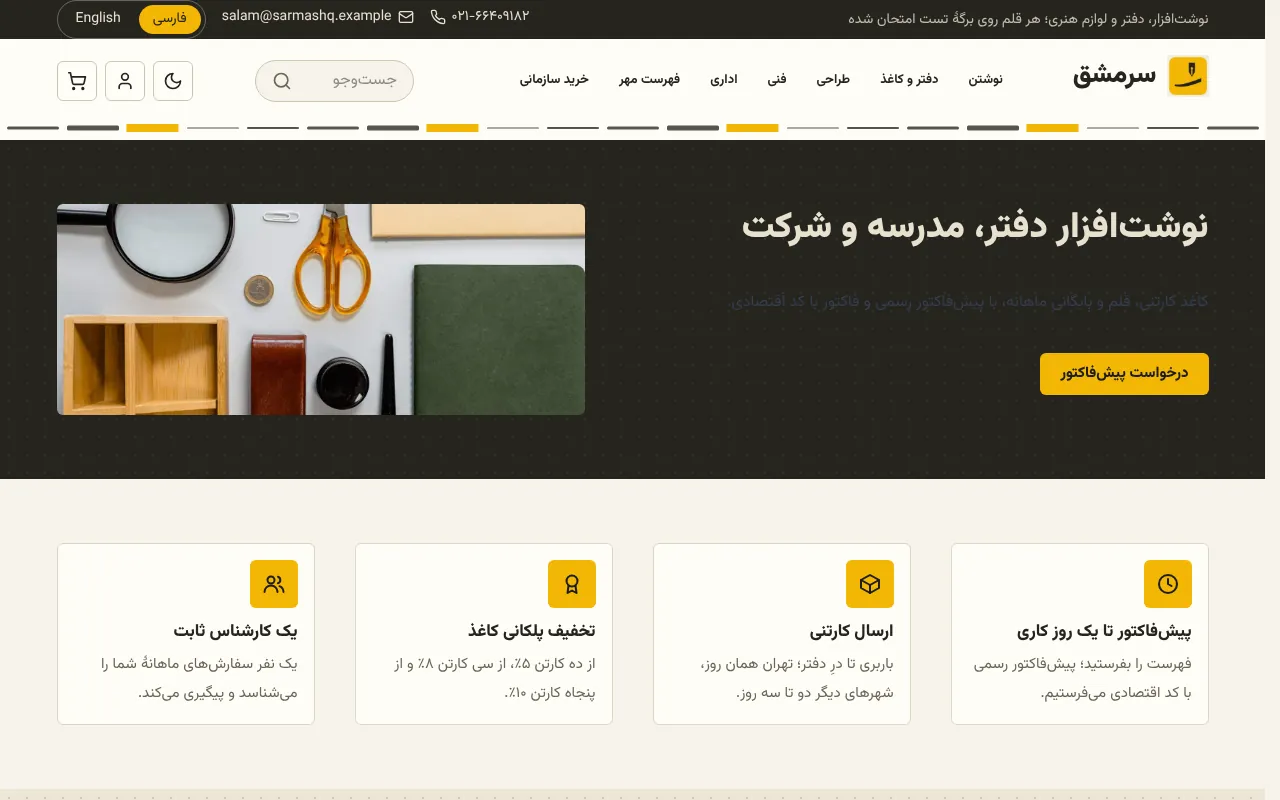Click description فهرست را بفرستید
The width and height of the screenshot is (1280, 800).
tap(1083, 678)
